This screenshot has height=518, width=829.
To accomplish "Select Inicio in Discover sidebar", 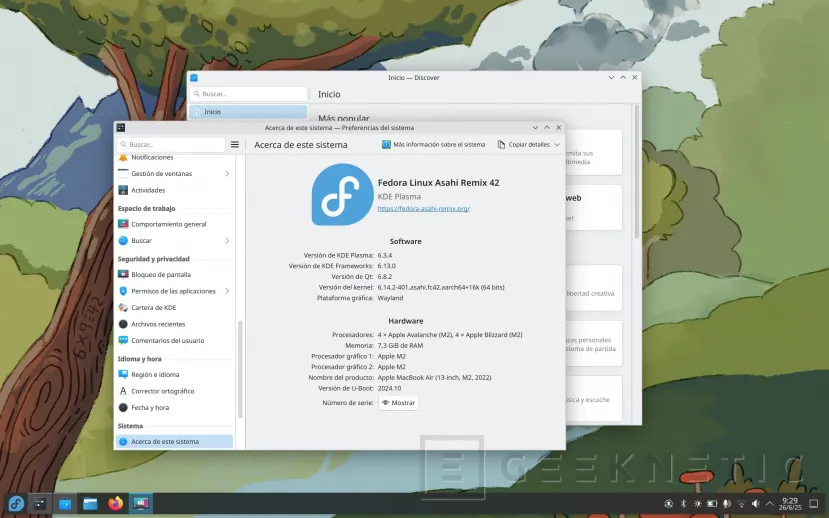I will (248, 112).
